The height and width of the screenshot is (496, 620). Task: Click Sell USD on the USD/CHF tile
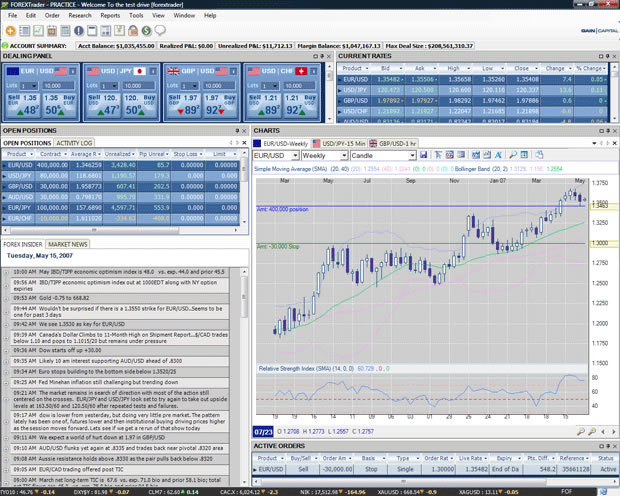(265, 104)
